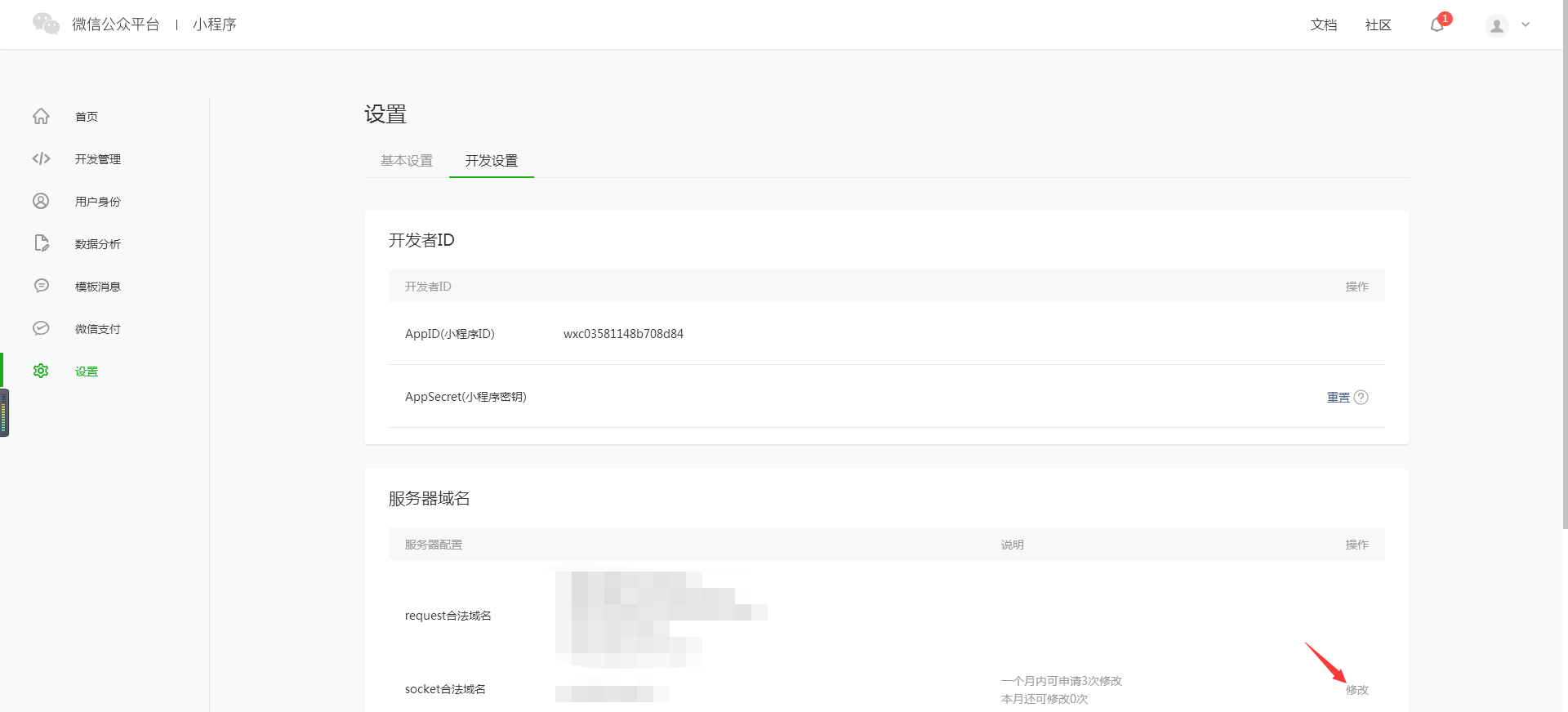The height and width of the screenshot is (712, 1568).
Task: Click the dark side handle at left edge
Action: coord(4,412)
